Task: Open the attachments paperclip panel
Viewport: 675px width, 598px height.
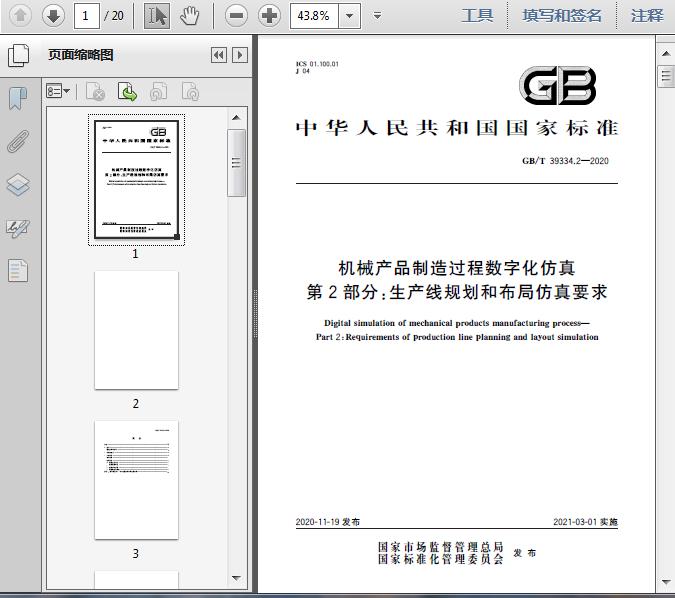Action: [x=18, y=141]
